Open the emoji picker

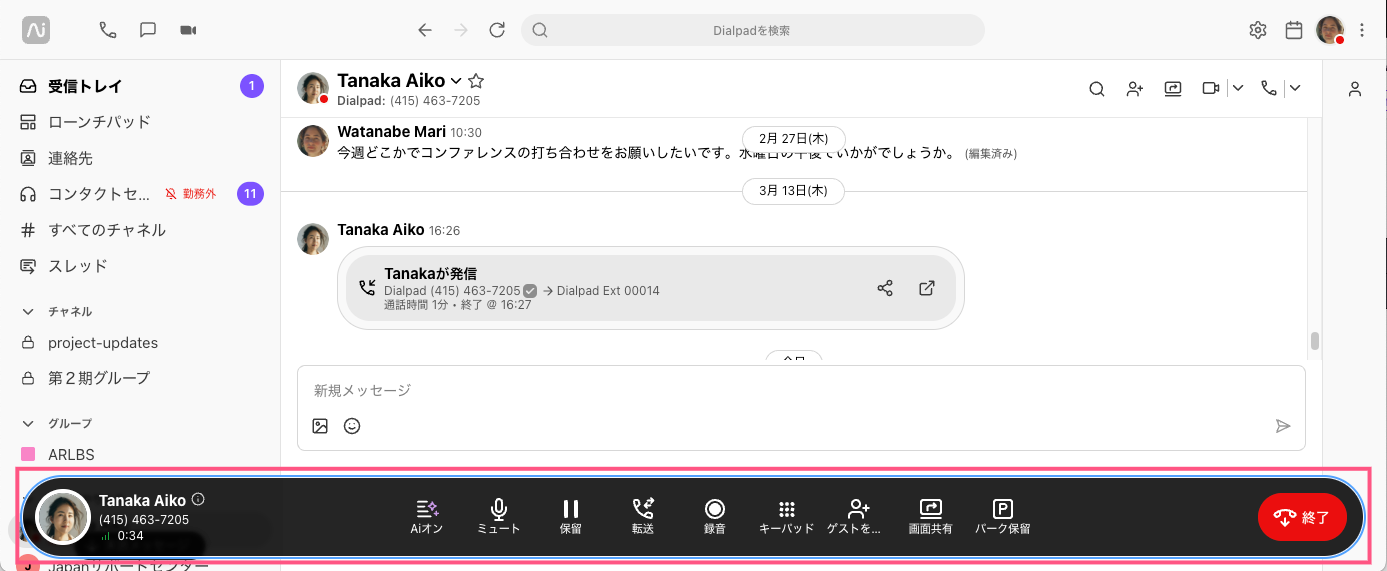click(352, 426)
